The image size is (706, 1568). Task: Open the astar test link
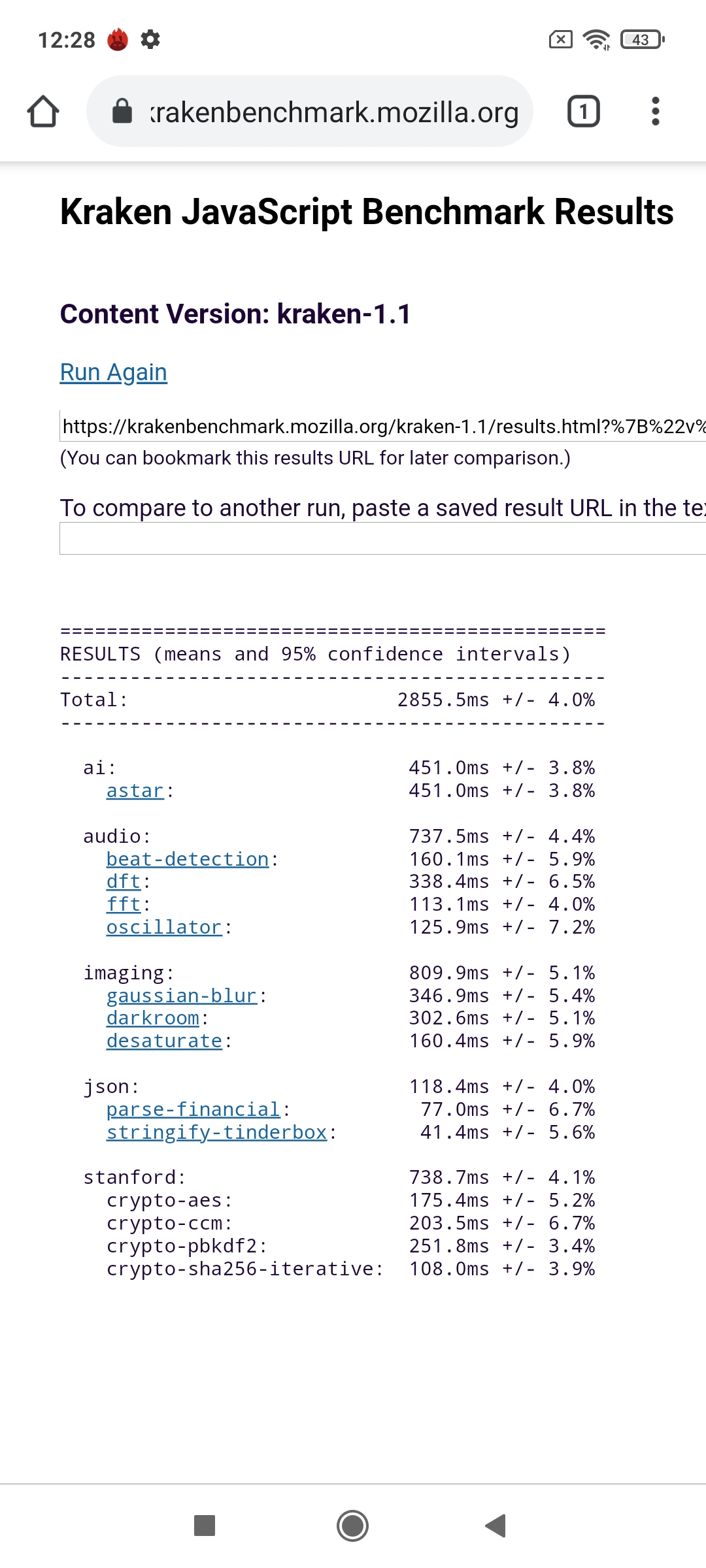point(135,791)
